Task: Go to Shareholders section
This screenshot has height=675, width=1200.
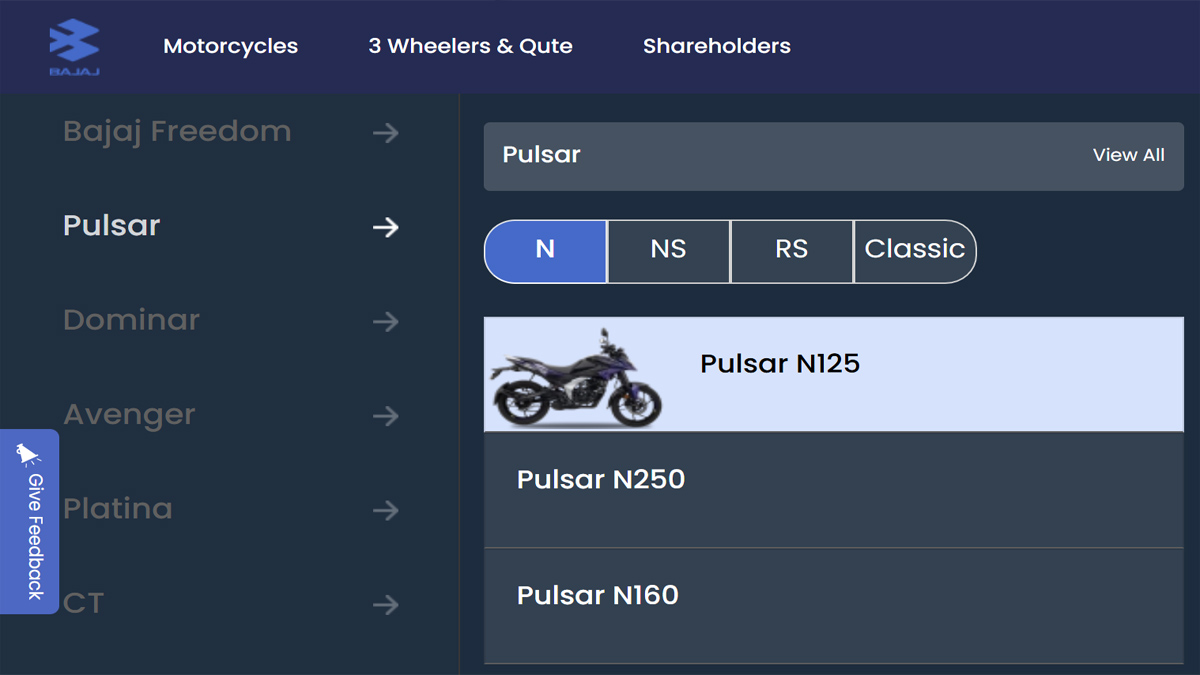Action: point(717,46)
